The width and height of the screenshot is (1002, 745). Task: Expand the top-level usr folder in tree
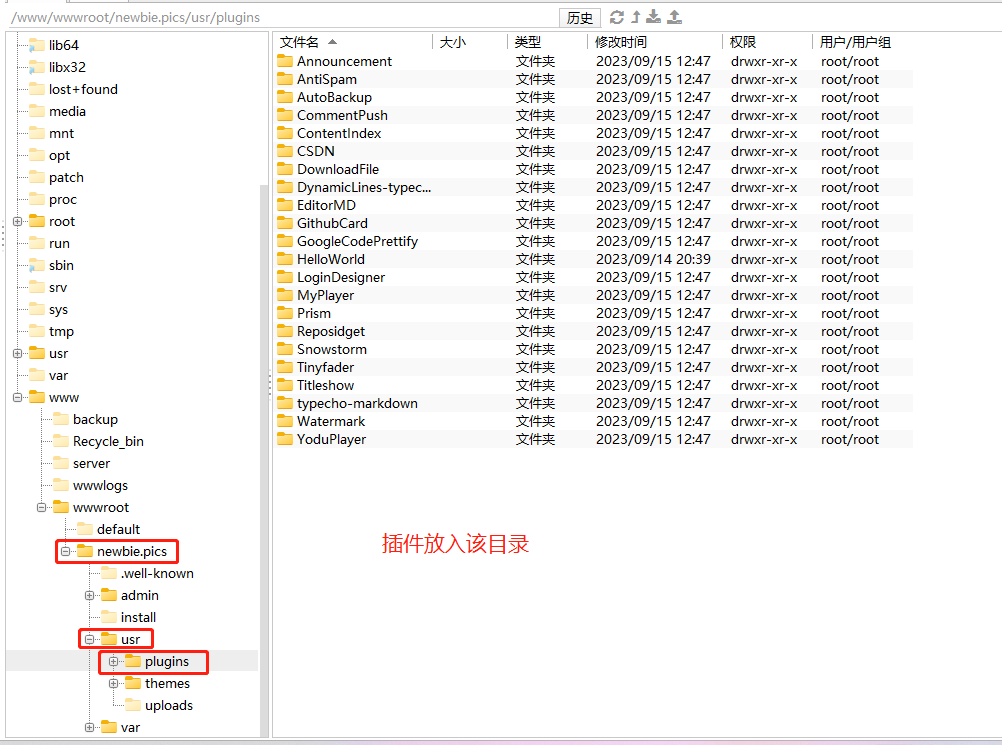17,353
